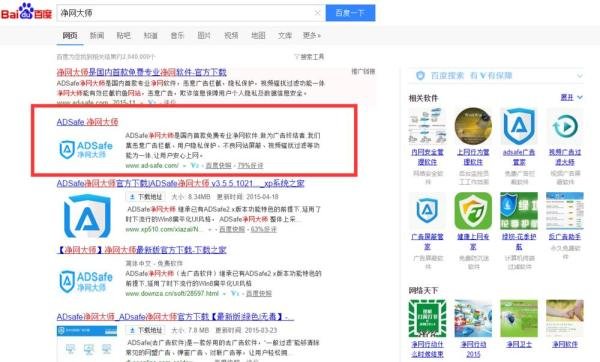Click the adsafe广告管家 blue shield icon
Screen dimensions: 600x362
pos(519,126)
